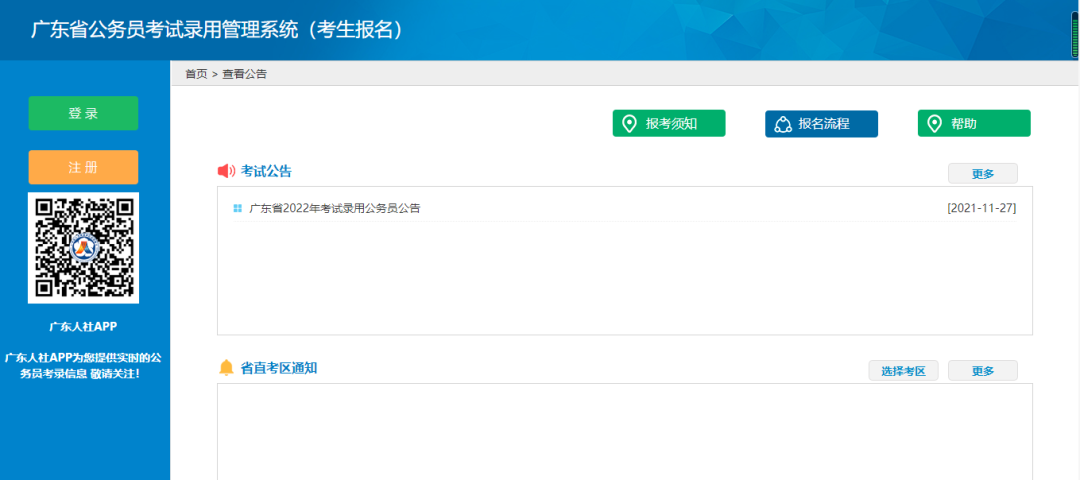This screenshot has width=1080, height=480.
Task: Click the yellow bell icon beside 省直考区通知
Action: (x=227, y=368)
